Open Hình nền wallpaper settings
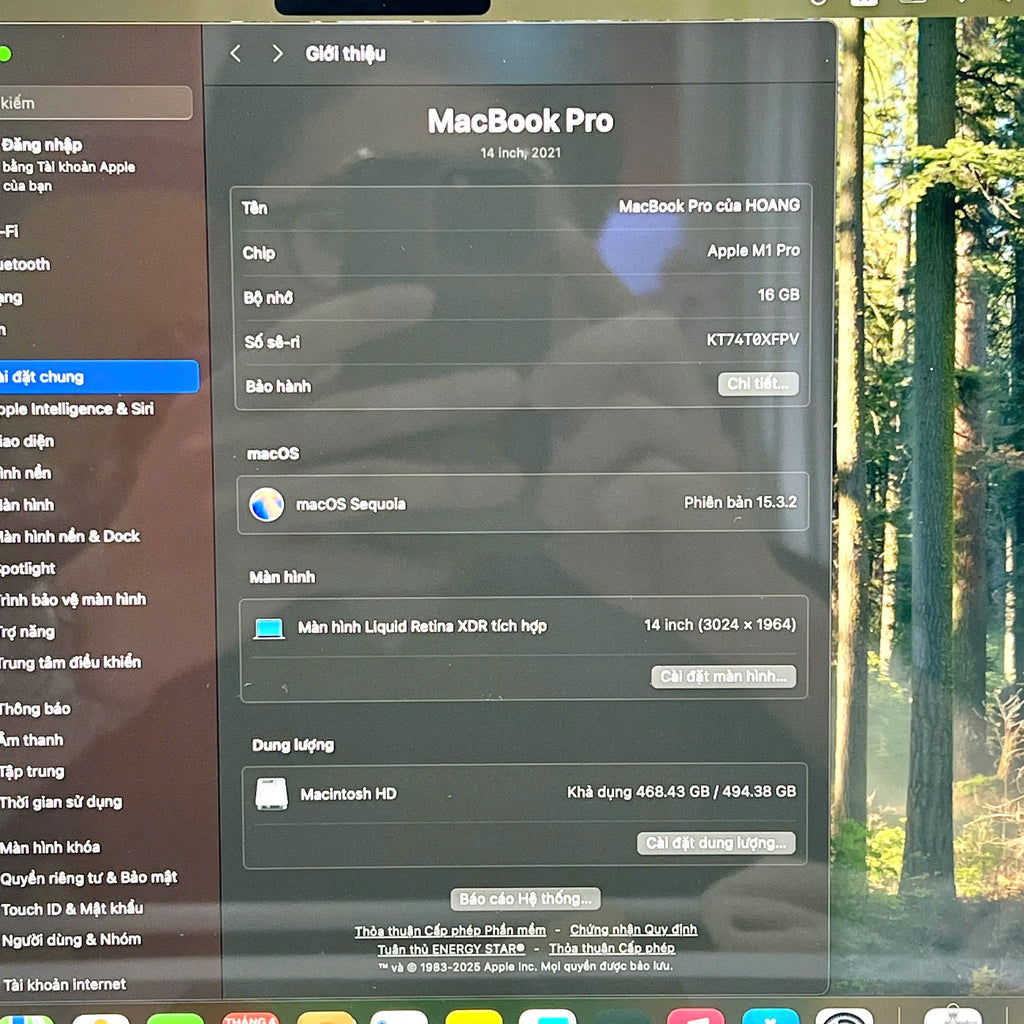Screen dimensions: 1024x1024 click(x=25, y=473)
